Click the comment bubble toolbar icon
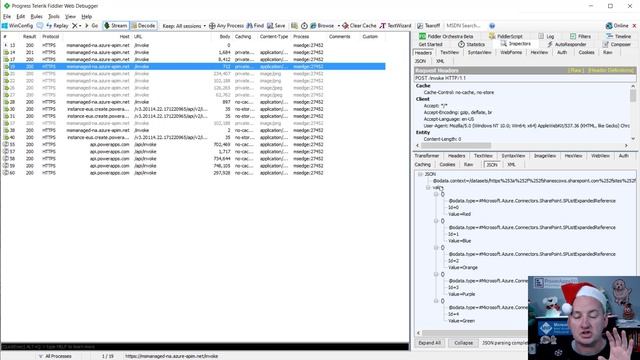 click(40, 25)
